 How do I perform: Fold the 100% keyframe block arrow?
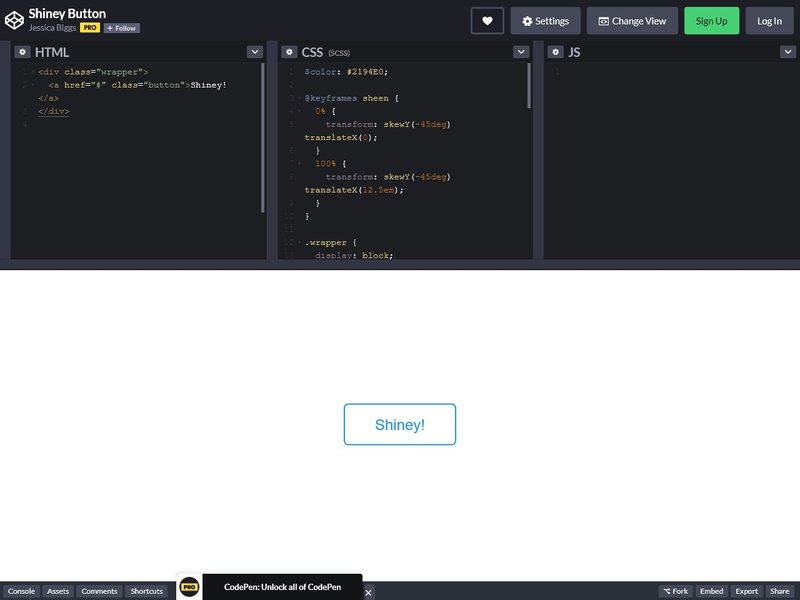coord(299,164)
